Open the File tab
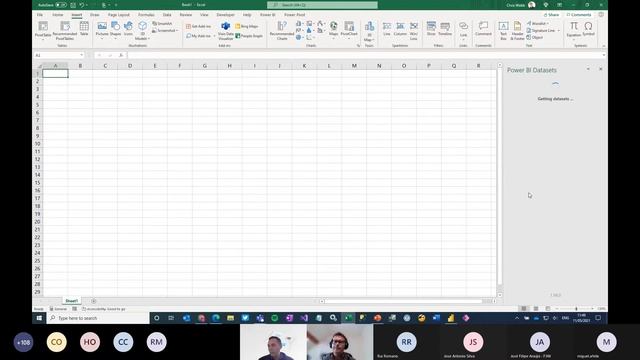This screenshot has height=360, width=640. click(x=40, y=15)
